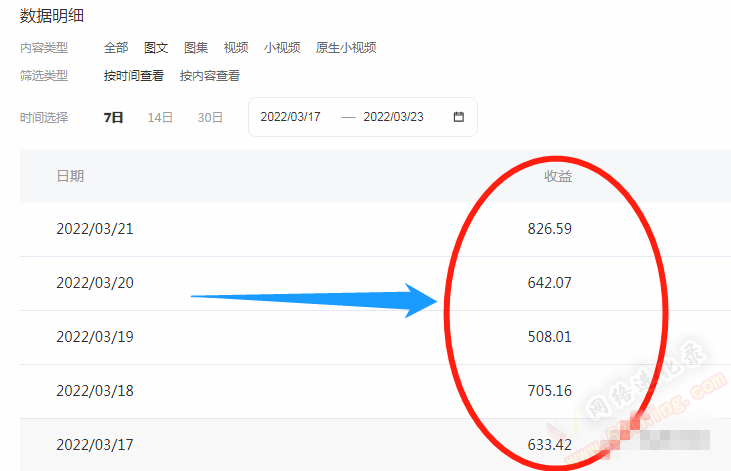The image size is (731, 471).
Task: Click the 收益 column header
Action: (558, 176)
